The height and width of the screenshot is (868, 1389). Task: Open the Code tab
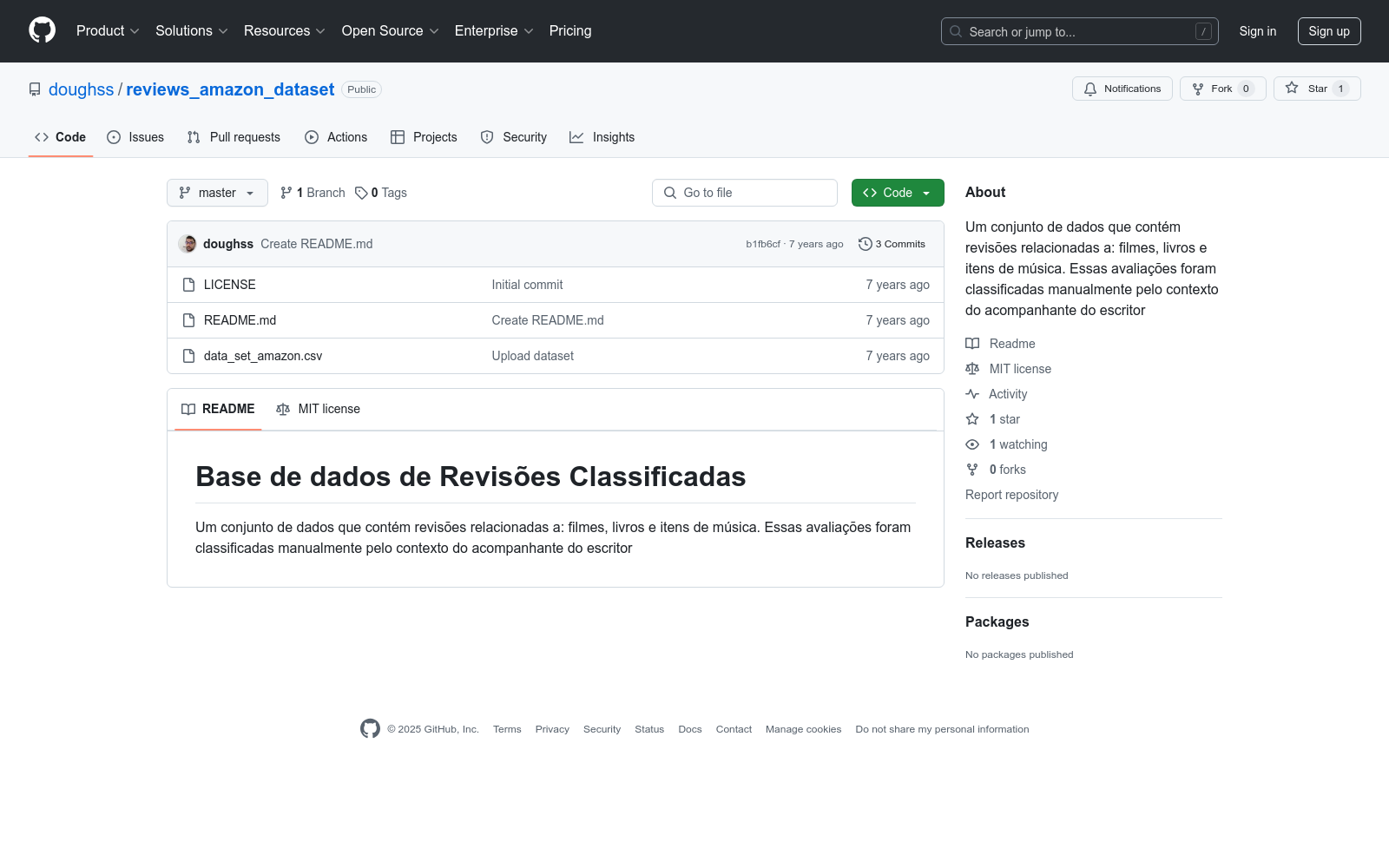(x=61, y=137)
